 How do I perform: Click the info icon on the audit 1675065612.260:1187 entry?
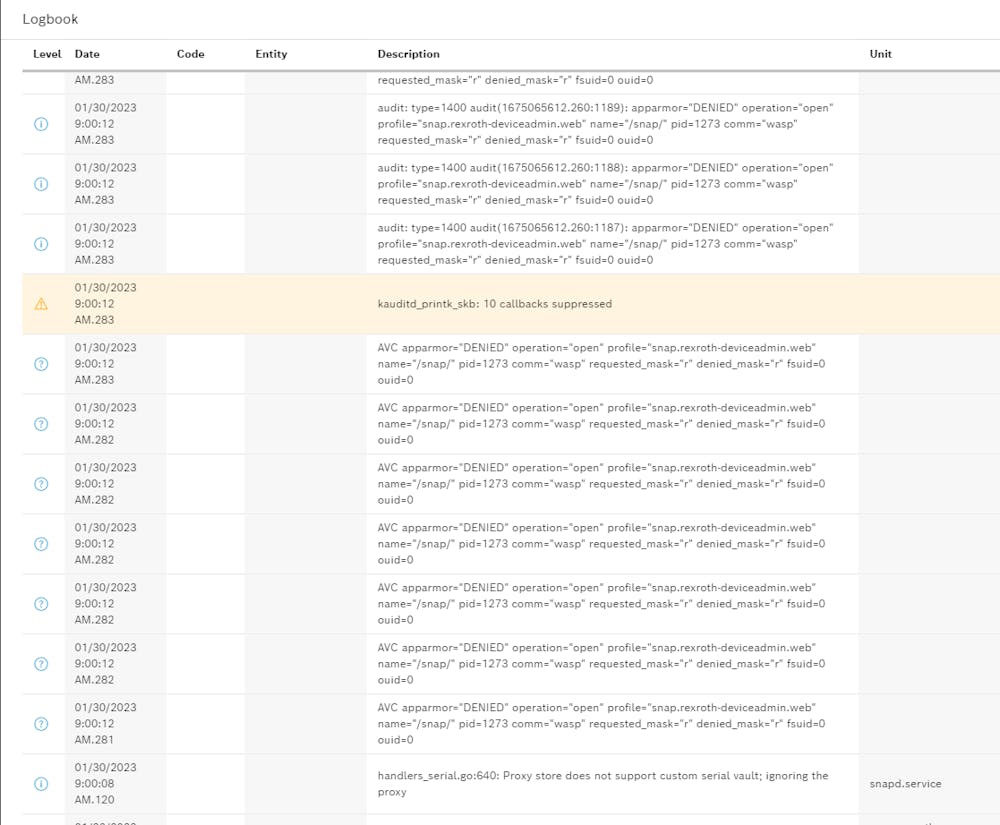[x=41, y=244]
